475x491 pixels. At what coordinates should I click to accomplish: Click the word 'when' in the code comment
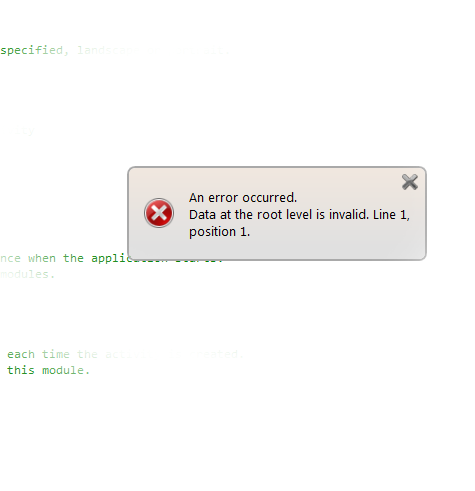[x=42, y=258]
